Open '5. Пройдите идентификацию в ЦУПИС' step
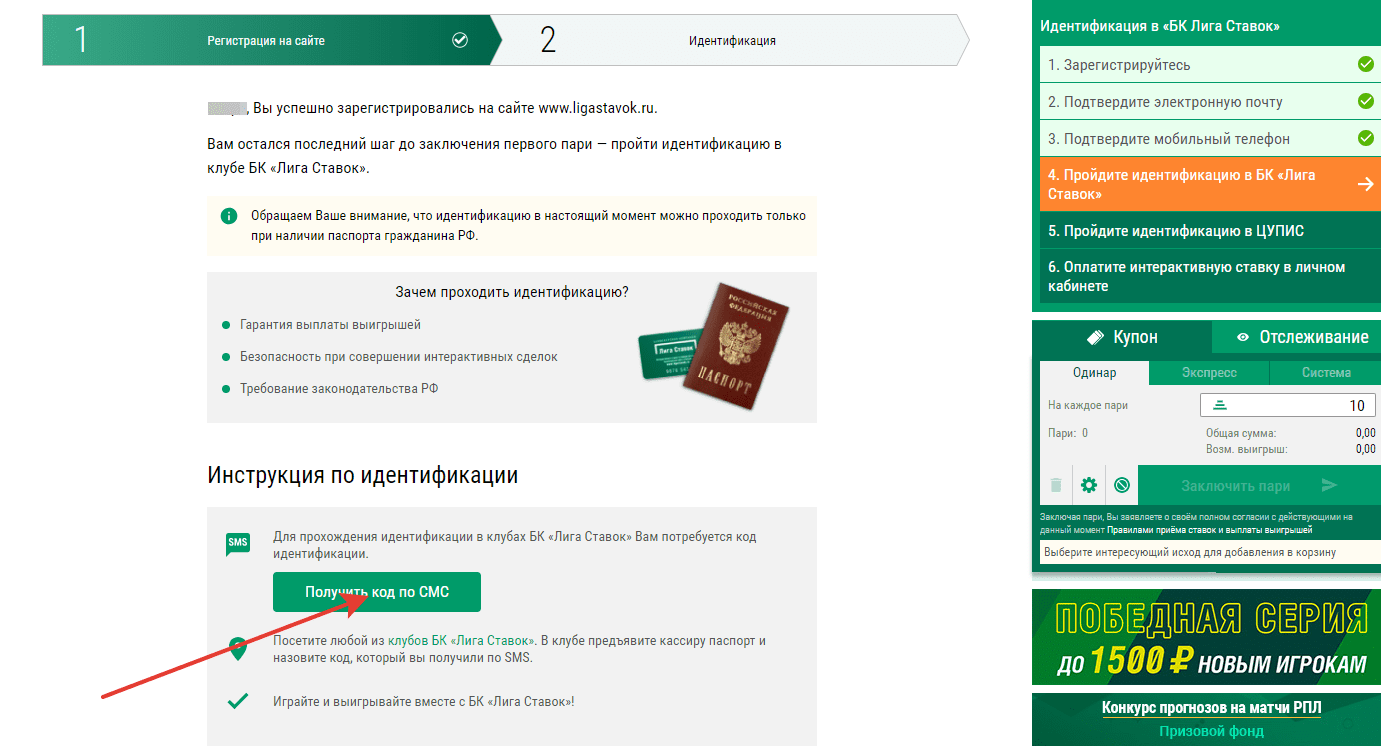 pos(1210,231)
